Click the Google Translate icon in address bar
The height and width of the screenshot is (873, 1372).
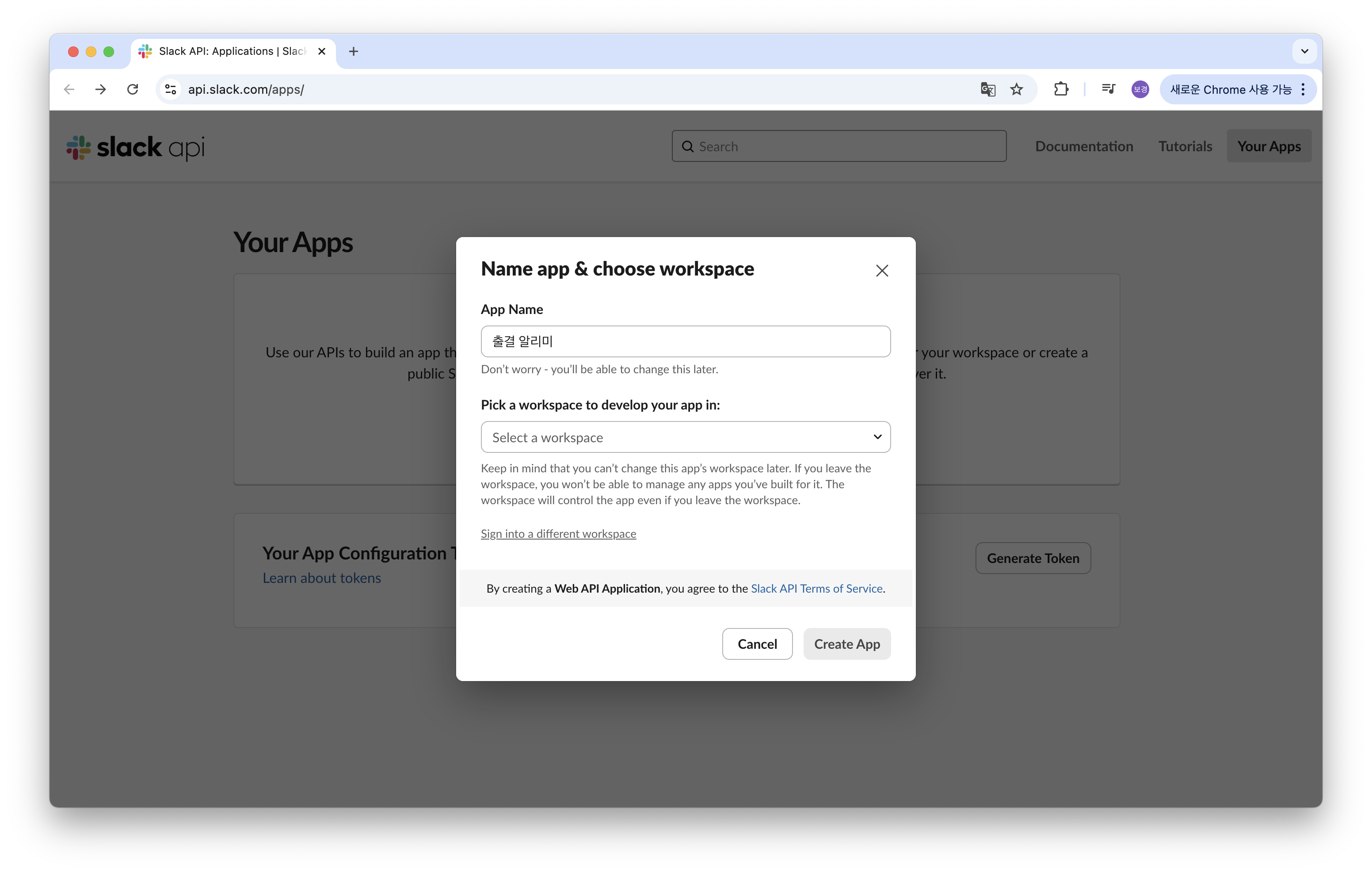pos(987,89)
